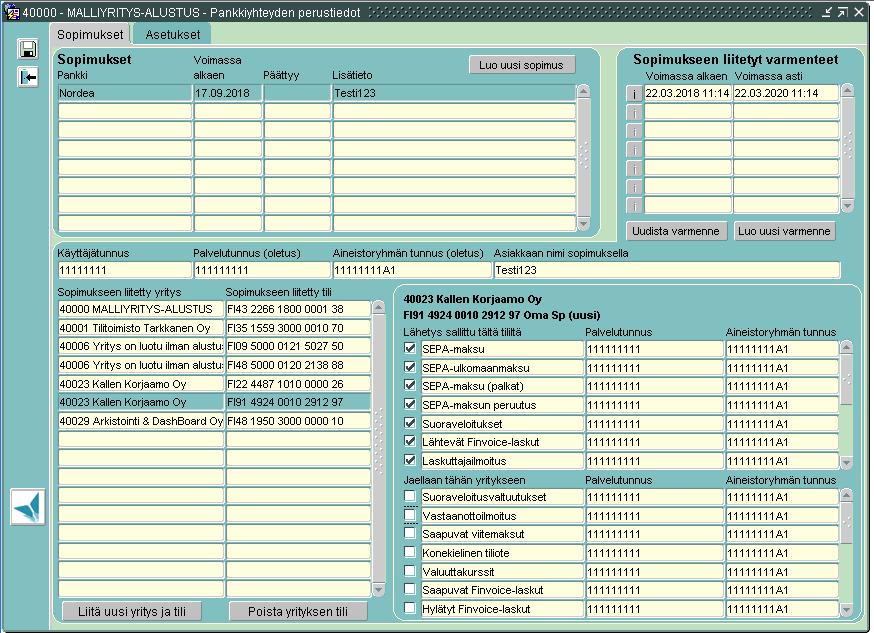Click up arrow of company-account list scrollbar
This screenshot has height=633, width=874.
coord(378,307)
